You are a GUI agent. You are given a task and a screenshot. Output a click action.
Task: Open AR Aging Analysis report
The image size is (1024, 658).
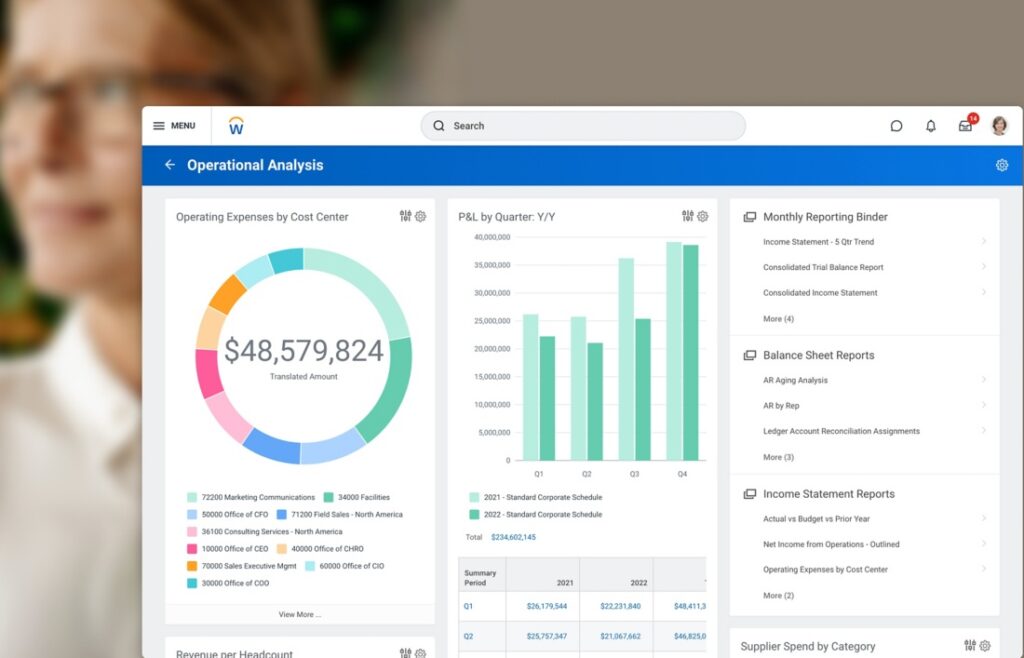795,380
